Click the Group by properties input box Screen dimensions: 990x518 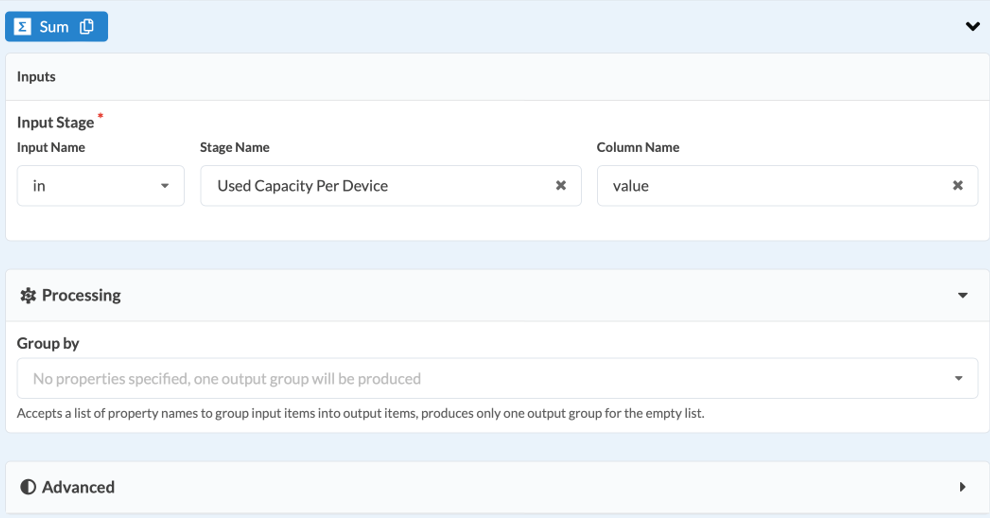click(480, 379)
